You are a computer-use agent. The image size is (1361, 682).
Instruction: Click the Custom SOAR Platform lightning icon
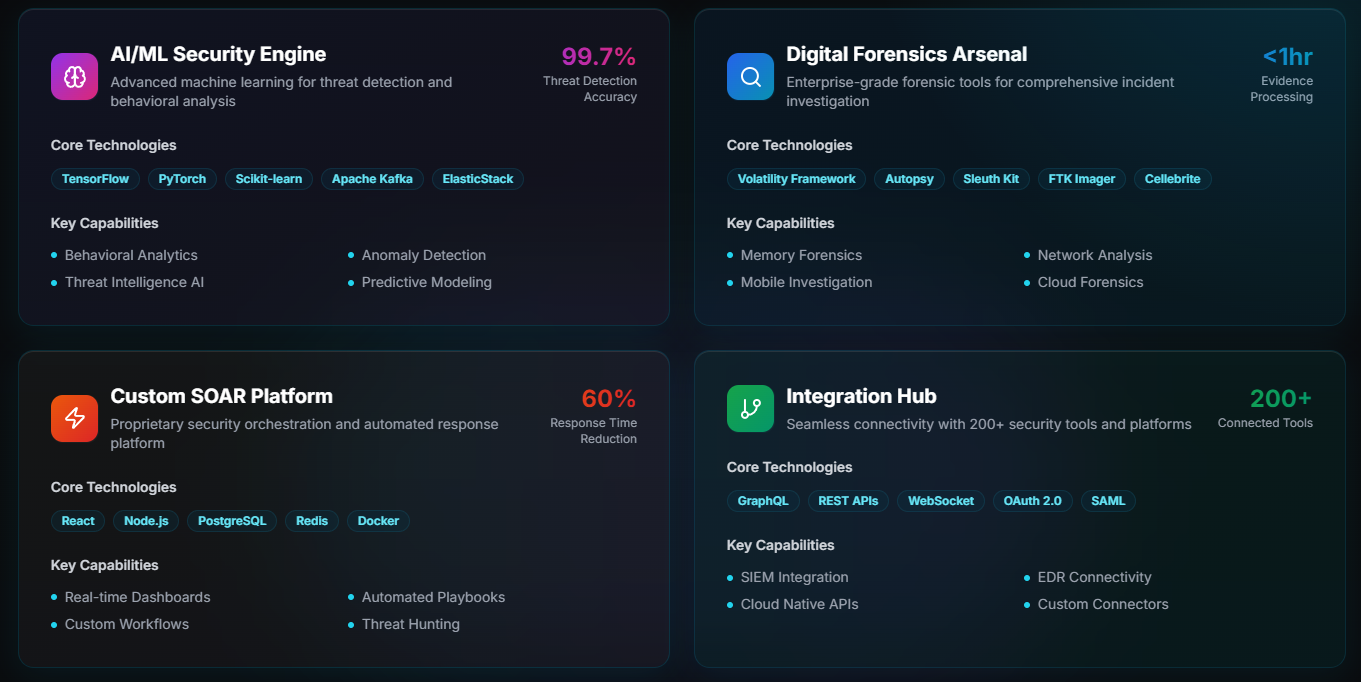[x=74, y=418]
